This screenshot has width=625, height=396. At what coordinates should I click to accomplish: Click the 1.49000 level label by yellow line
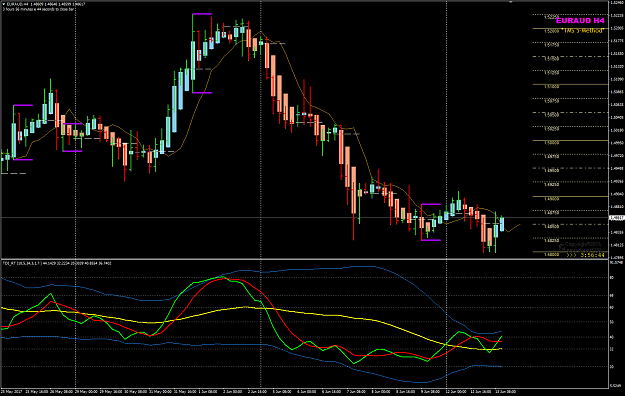click(552, 198)
